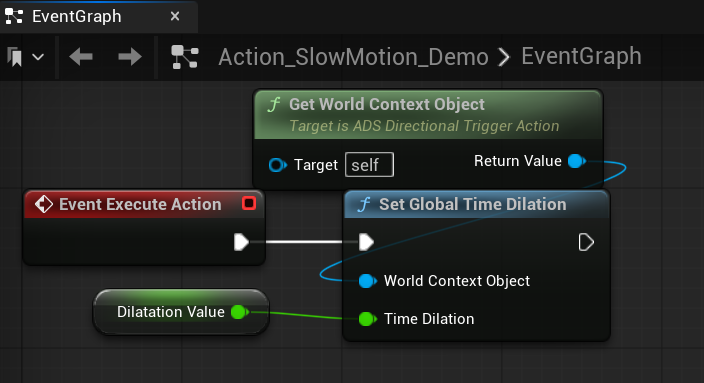Close the EventGraph tab

coord(175,17)
